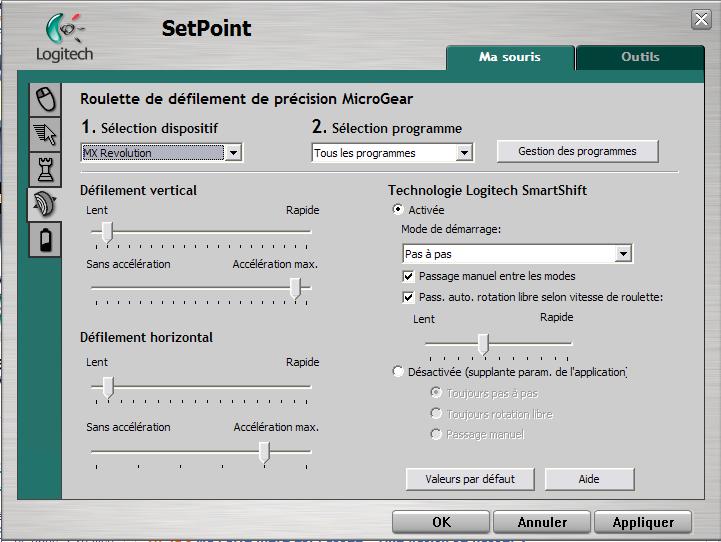
Task: Click the horizontal scroll acceleration slider thumb
Action: 264,452
